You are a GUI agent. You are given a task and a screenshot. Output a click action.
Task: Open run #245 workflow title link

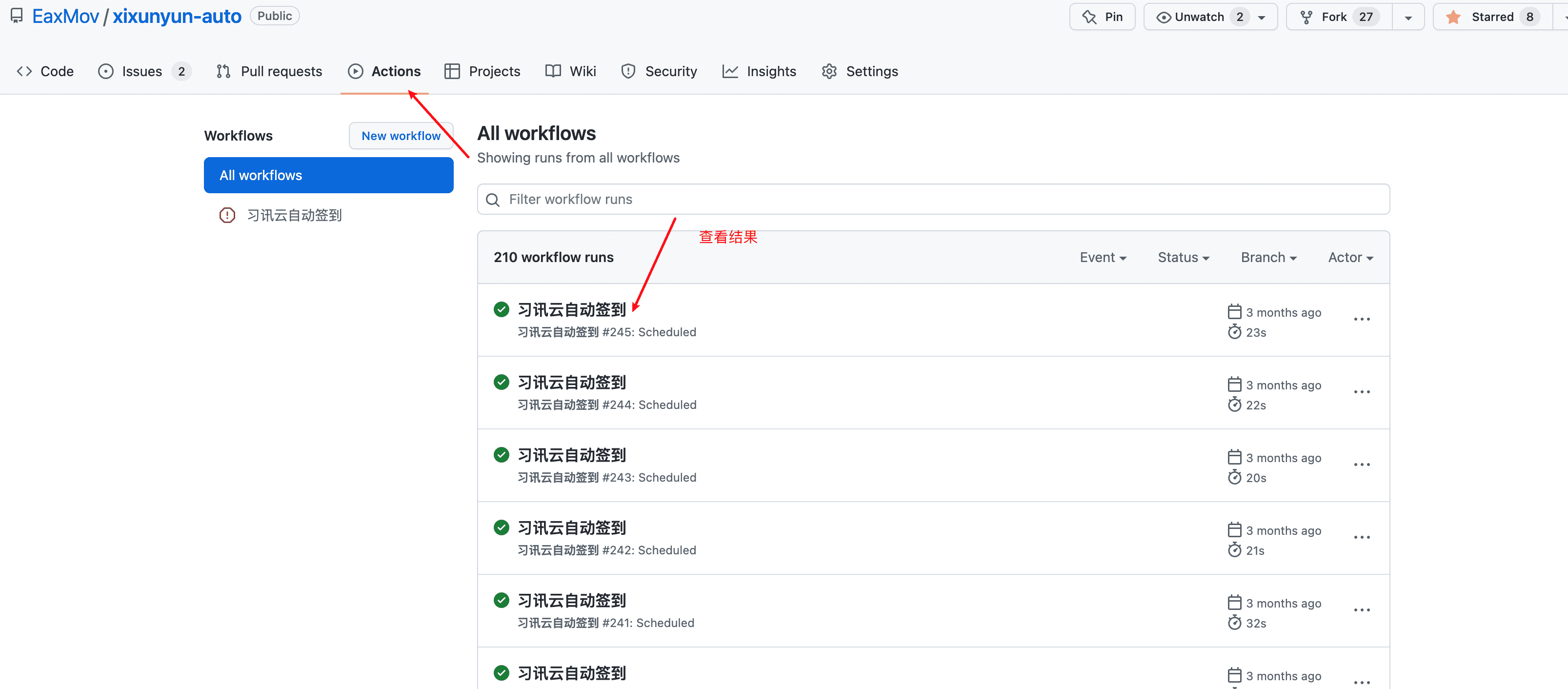[571, 309]
